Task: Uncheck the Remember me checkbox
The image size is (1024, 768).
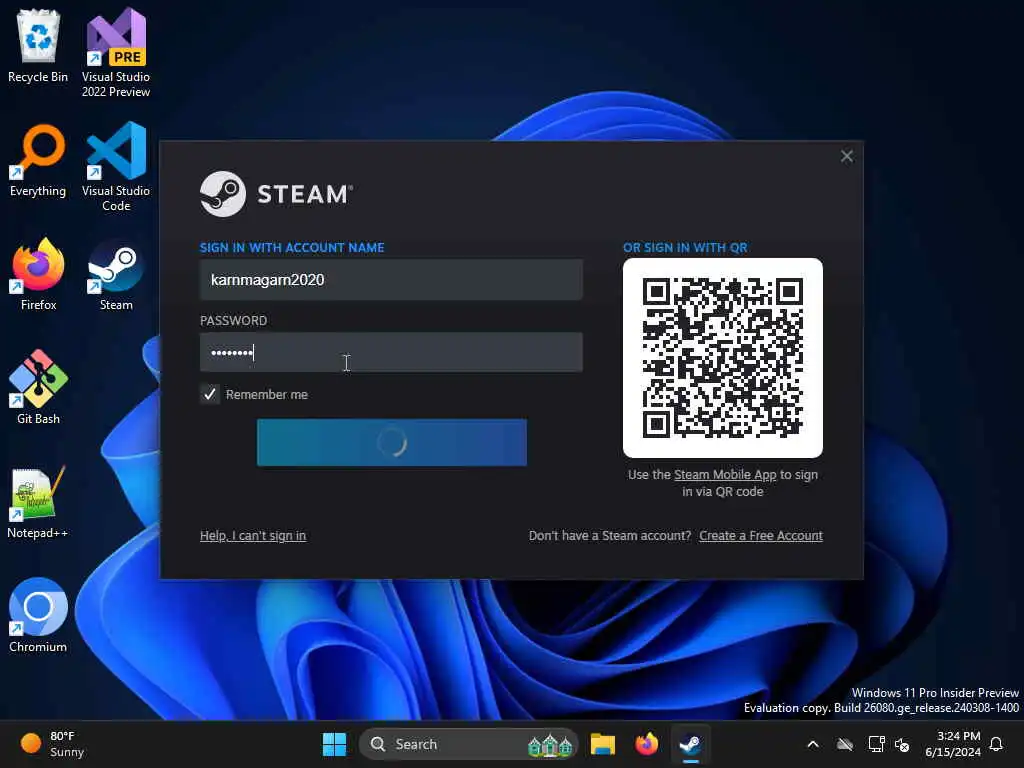Action: 210,394
